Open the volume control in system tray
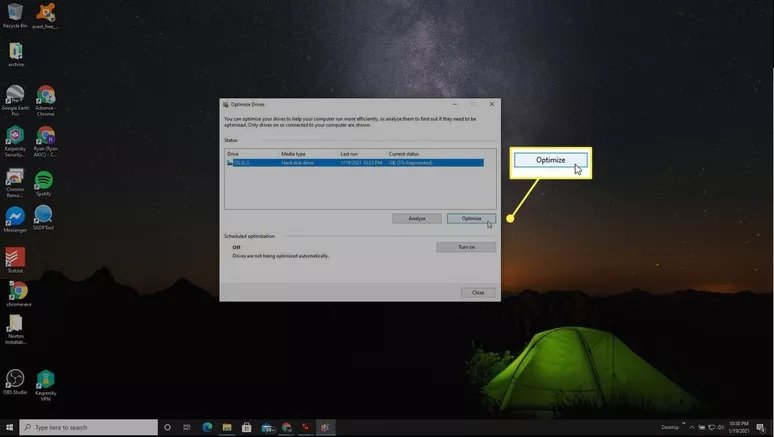The width and height of the screenshot is (774, 437). [x=721, y=428]
